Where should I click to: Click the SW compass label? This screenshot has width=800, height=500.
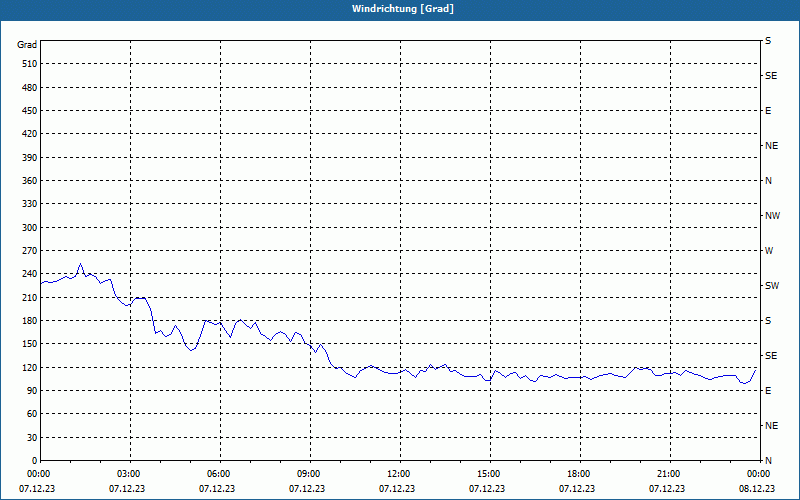click(772, 286)
